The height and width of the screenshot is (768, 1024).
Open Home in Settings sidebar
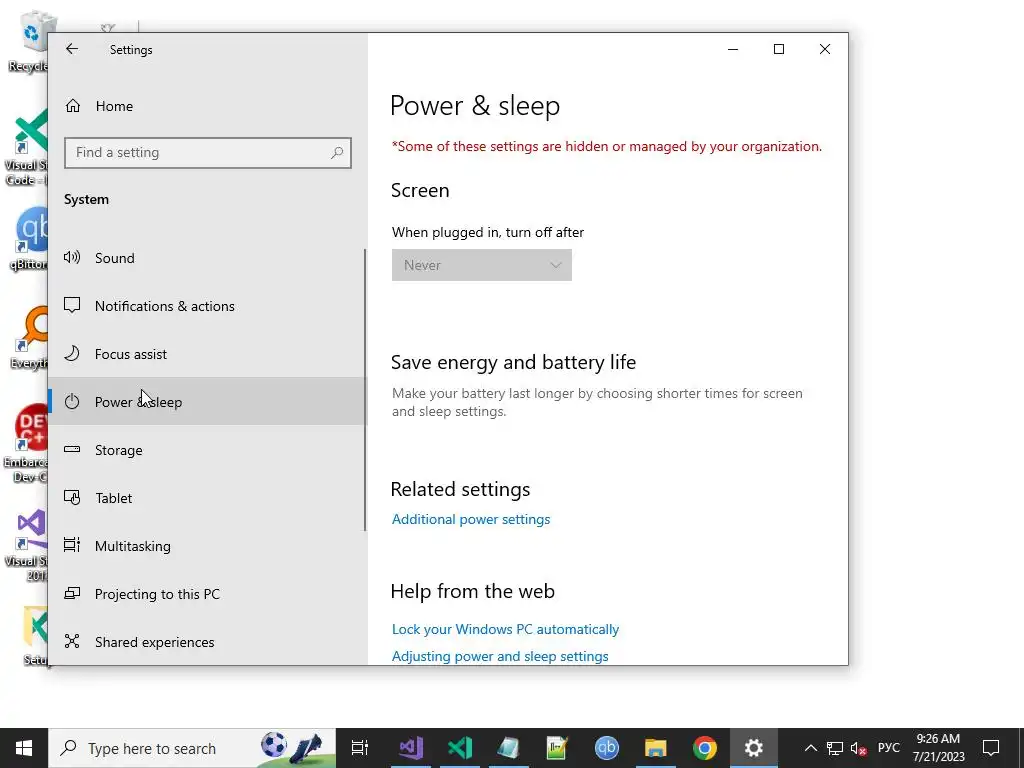[208, 106]
